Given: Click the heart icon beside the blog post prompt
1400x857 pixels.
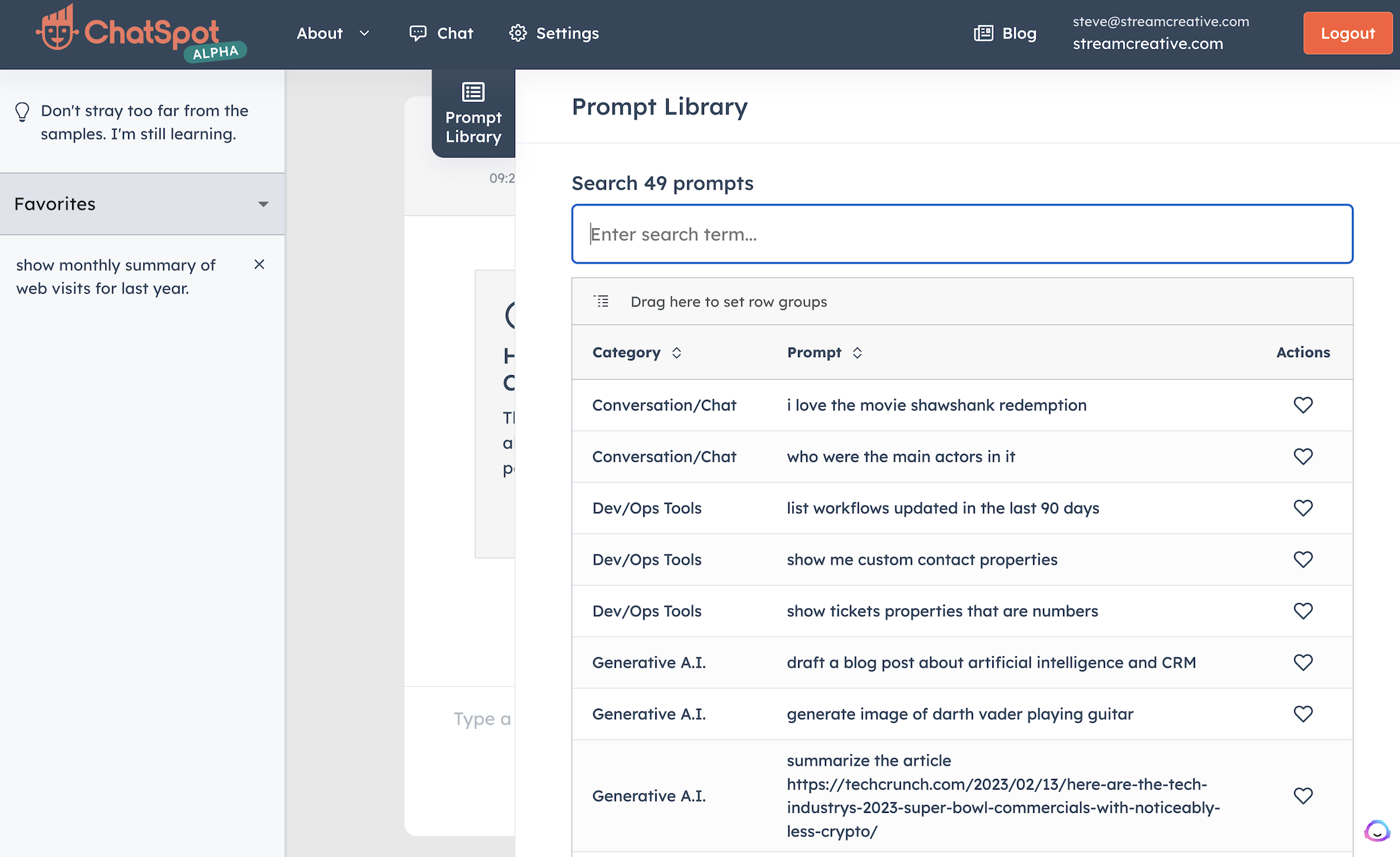Looking at the screenshot, I should 1303,662.
